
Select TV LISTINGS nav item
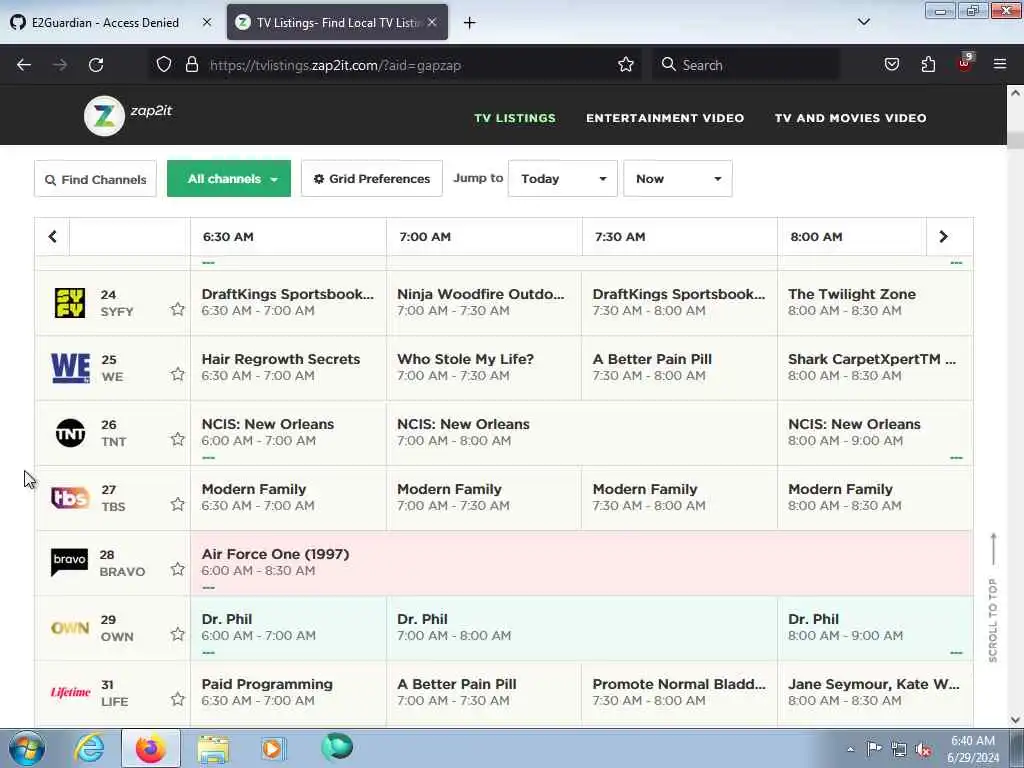click(x=515, y=118)
